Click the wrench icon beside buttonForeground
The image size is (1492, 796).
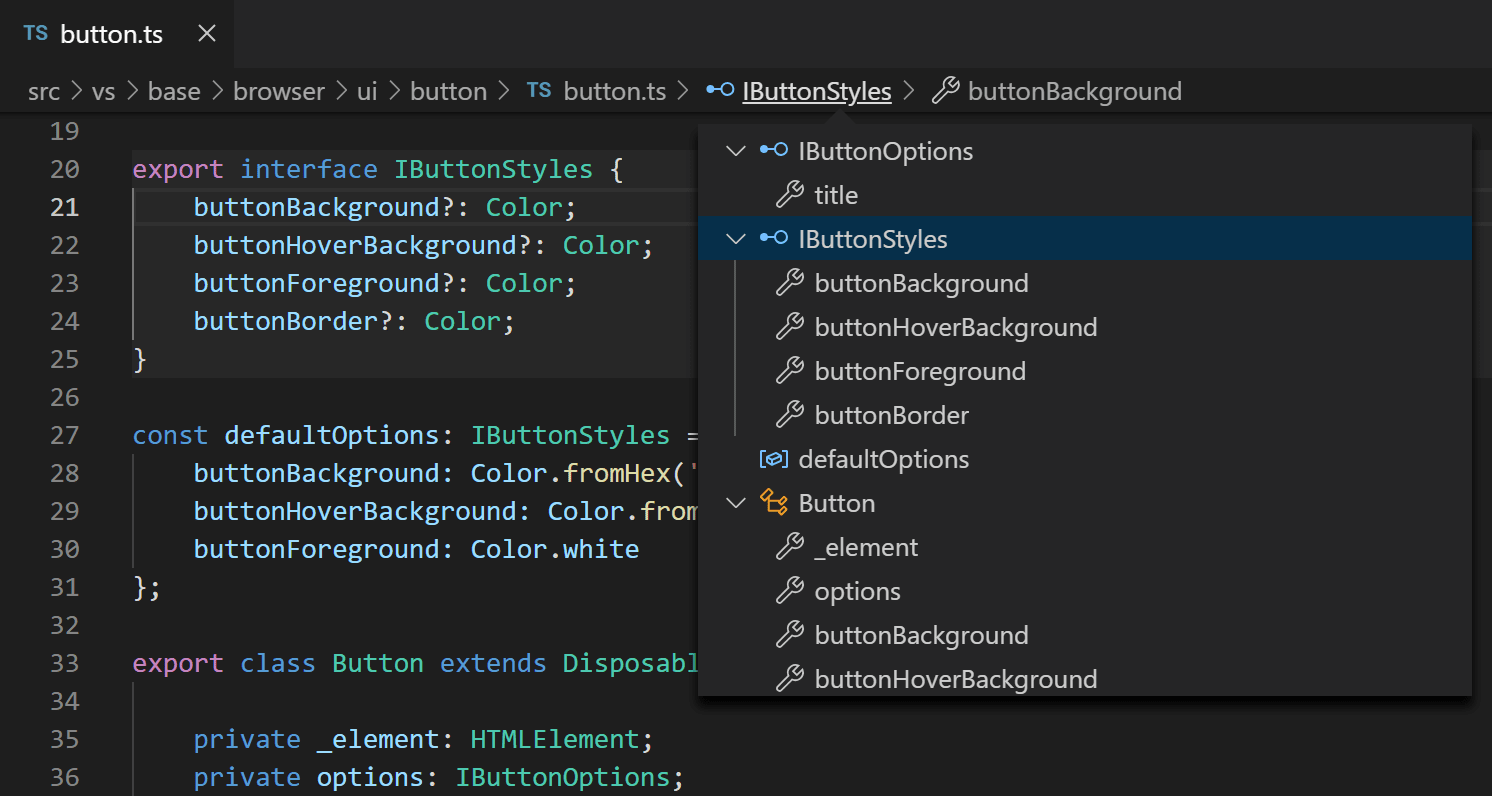[x=792, y=371]
